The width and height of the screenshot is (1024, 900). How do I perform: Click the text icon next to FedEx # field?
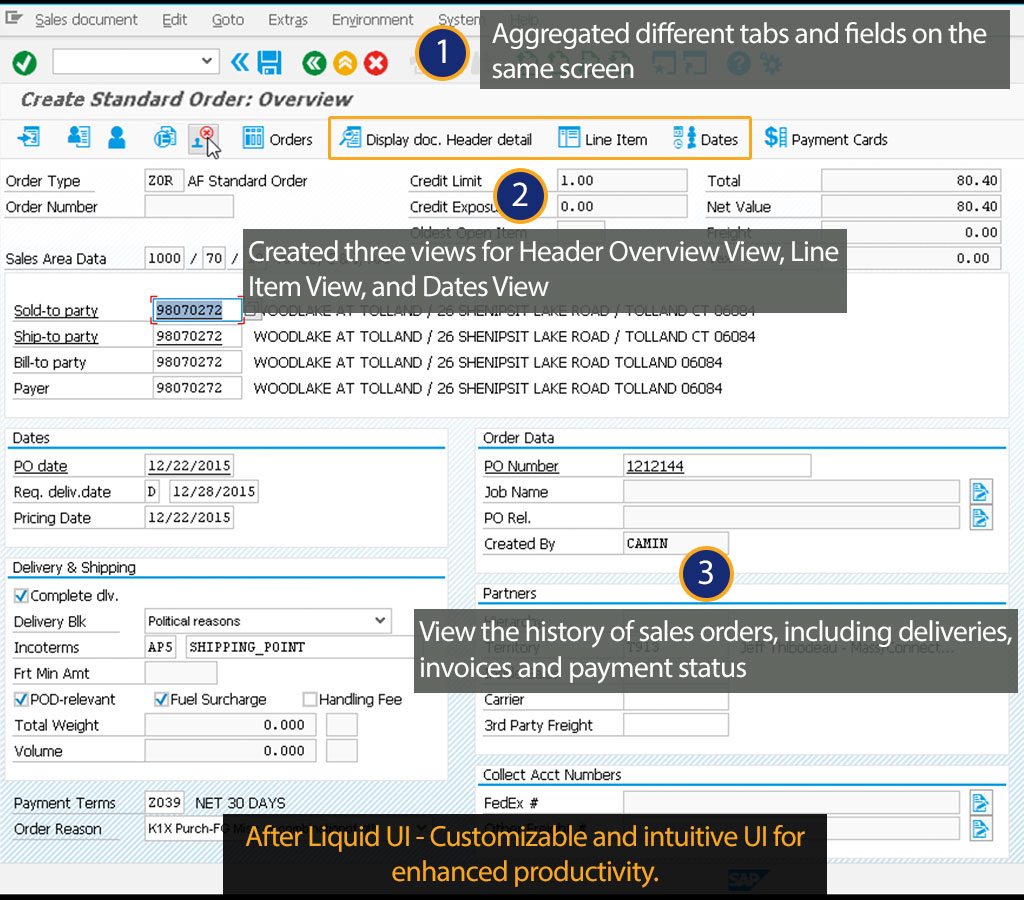pyautogui.click(x=981, y=802)
